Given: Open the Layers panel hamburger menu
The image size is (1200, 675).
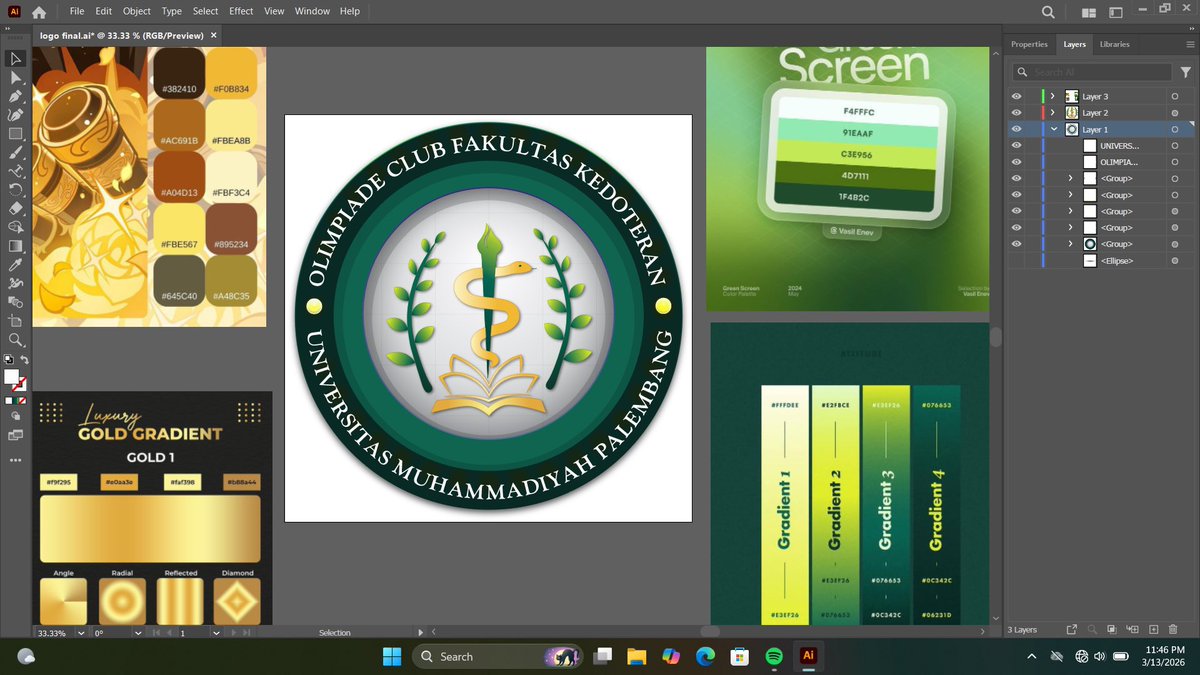Looking at the screenshot, I should 1188,44.
